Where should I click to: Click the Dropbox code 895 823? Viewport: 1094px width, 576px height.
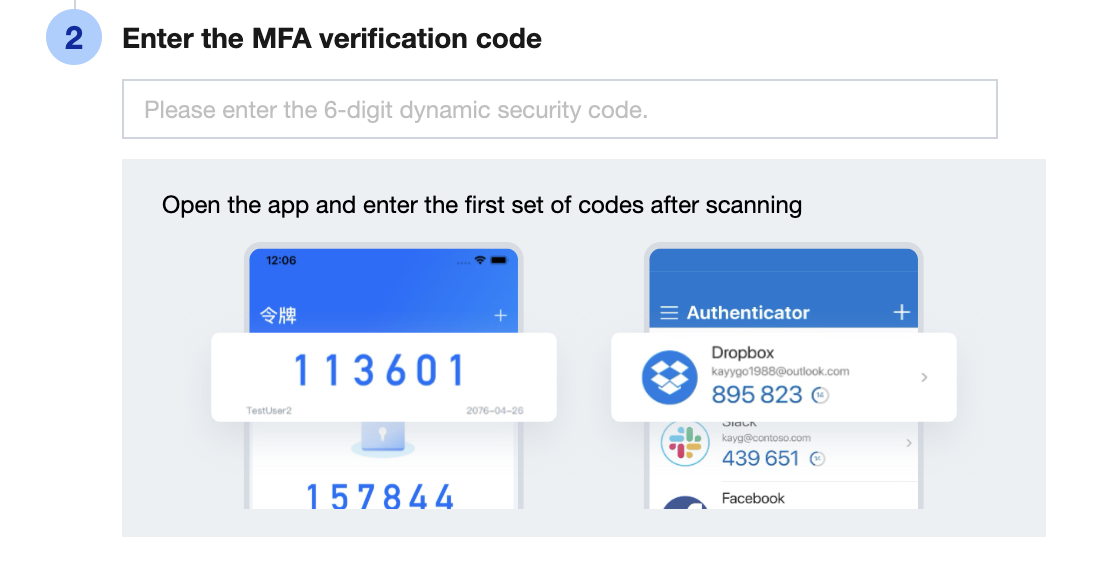[757, 395]
